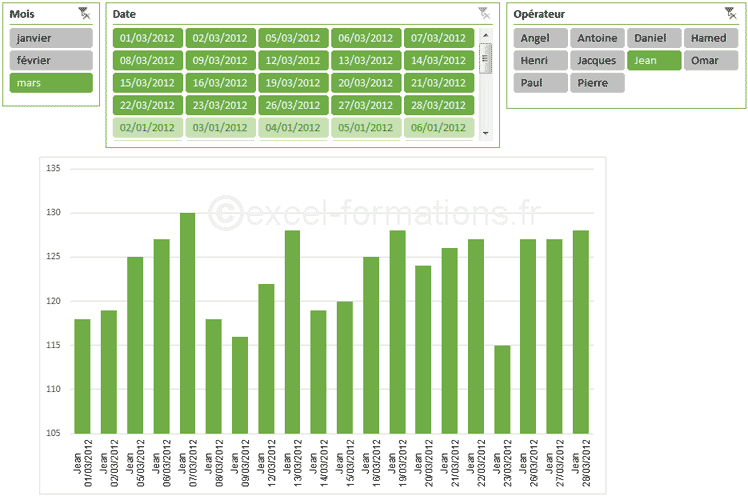The width and height of the screenshot is (748, 496).
Task: Select février in the Mois slicer
Action: click(51, 61)
